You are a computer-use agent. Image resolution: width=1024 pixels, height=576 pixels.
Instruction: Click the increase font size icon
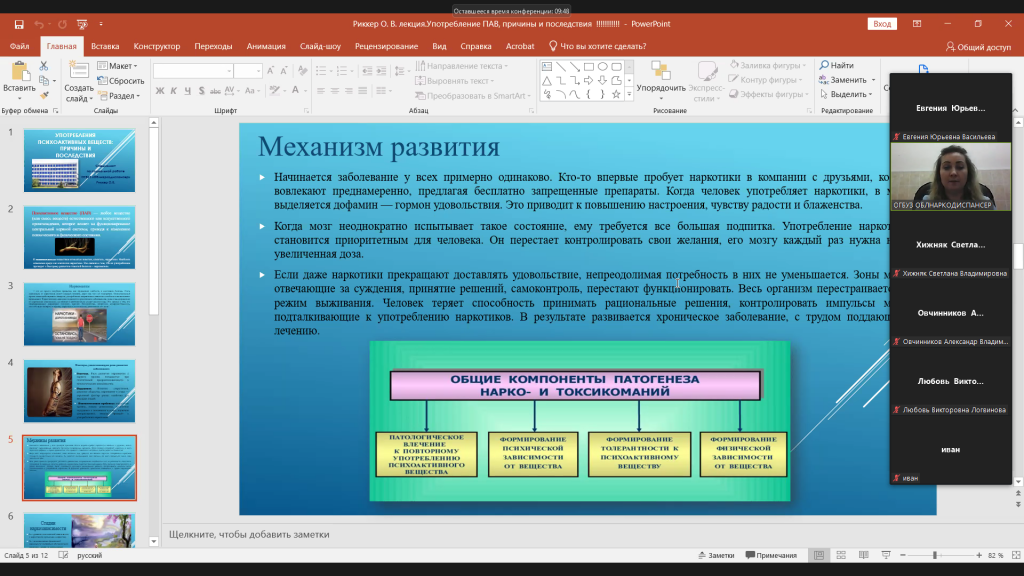click(x=271, y=71)
